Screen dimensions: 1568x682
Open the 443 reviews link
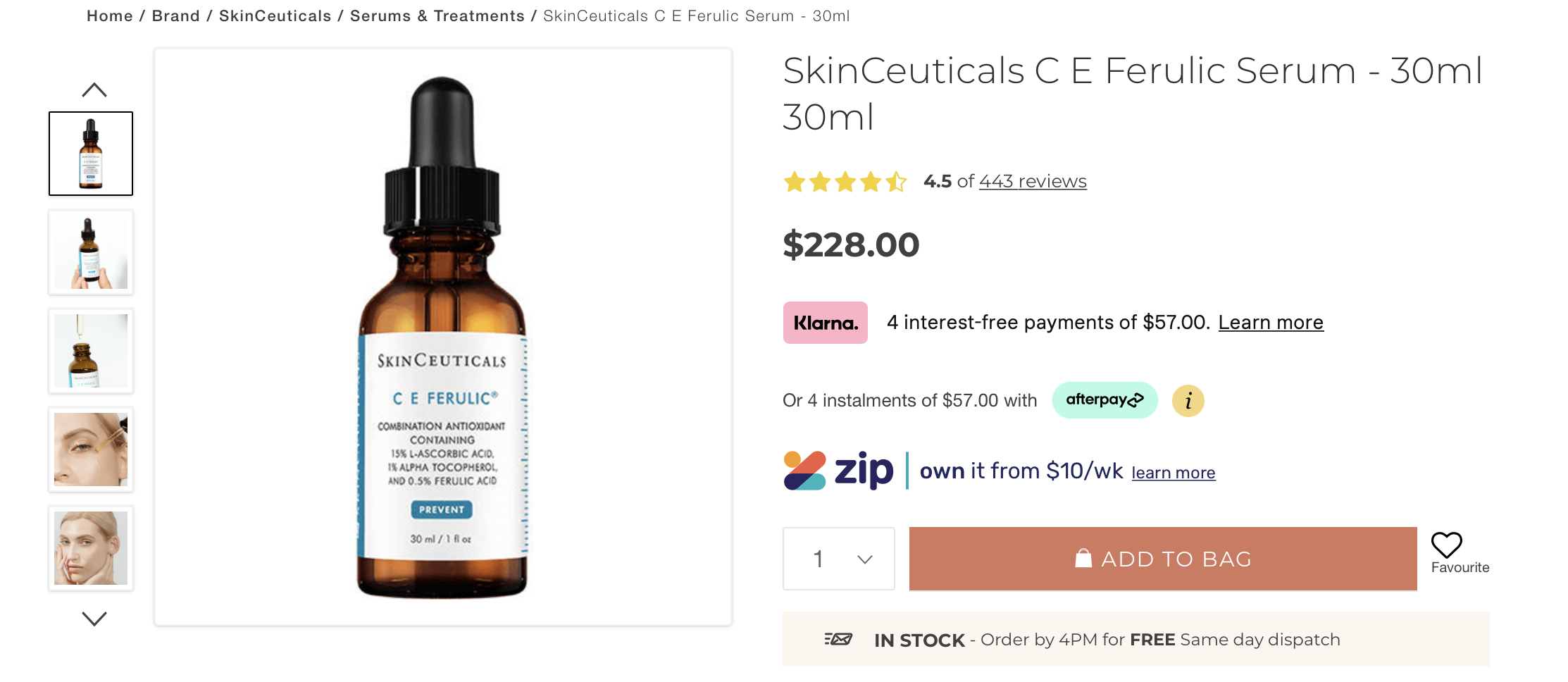(1033, 181)
